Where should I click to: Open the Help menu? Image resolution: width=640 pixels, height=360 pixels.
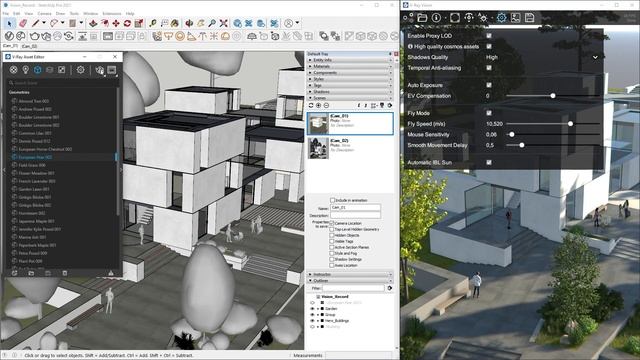click(130, 13)
